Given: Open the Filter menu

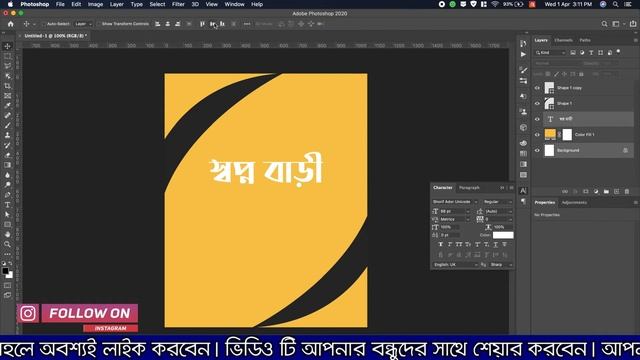Looking at the screenshot, I should click(178, 4).
